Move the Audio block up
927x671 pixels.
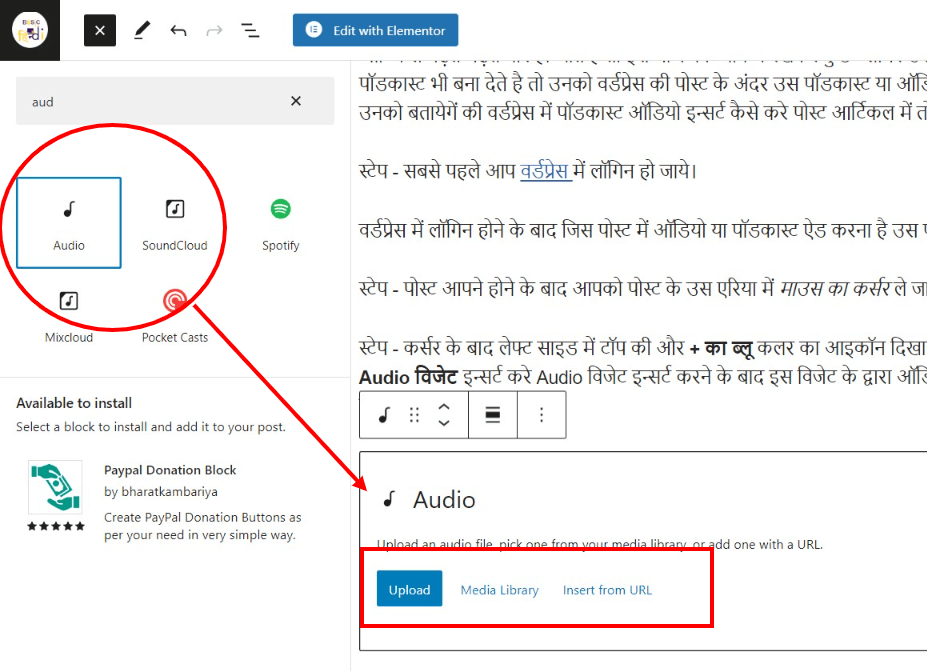(444, 407)
